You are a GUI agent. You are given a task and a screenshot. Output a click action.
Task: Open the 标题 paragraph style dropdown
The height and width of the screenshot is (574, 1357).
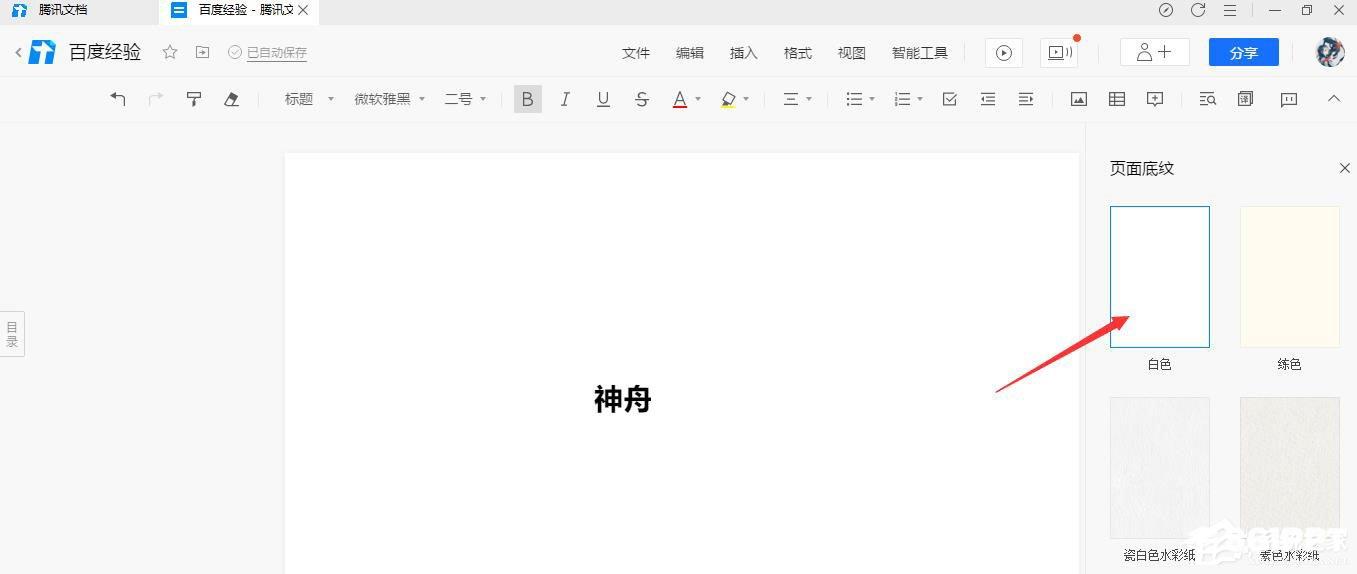point(309,99)
